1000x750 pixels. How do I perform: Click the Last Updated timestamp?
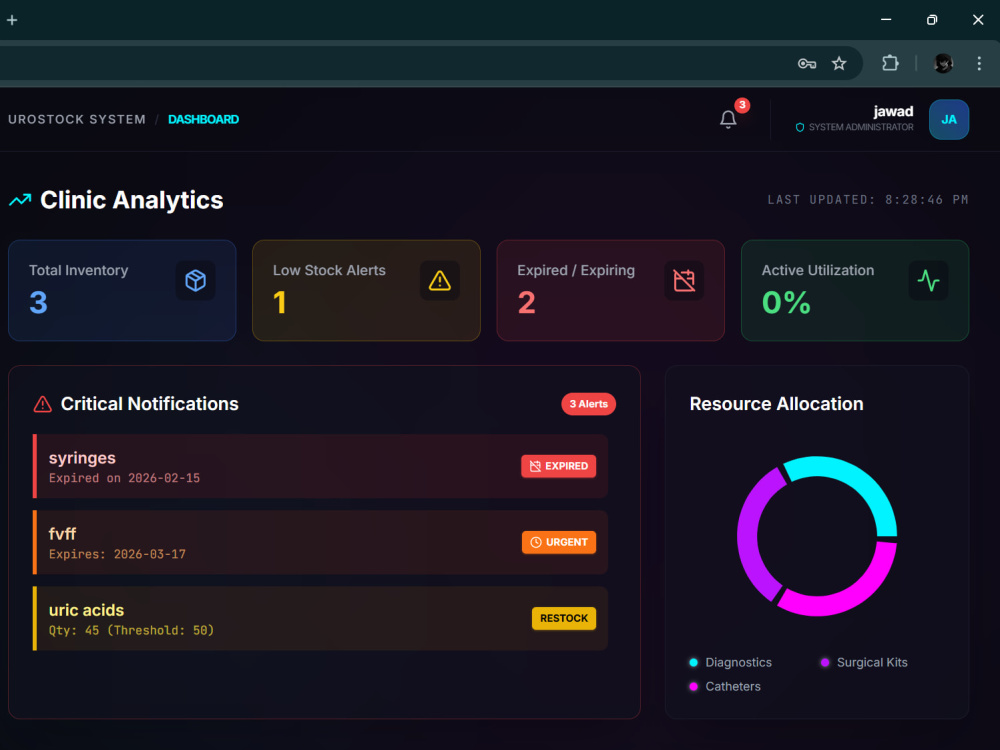pos(867,200)
